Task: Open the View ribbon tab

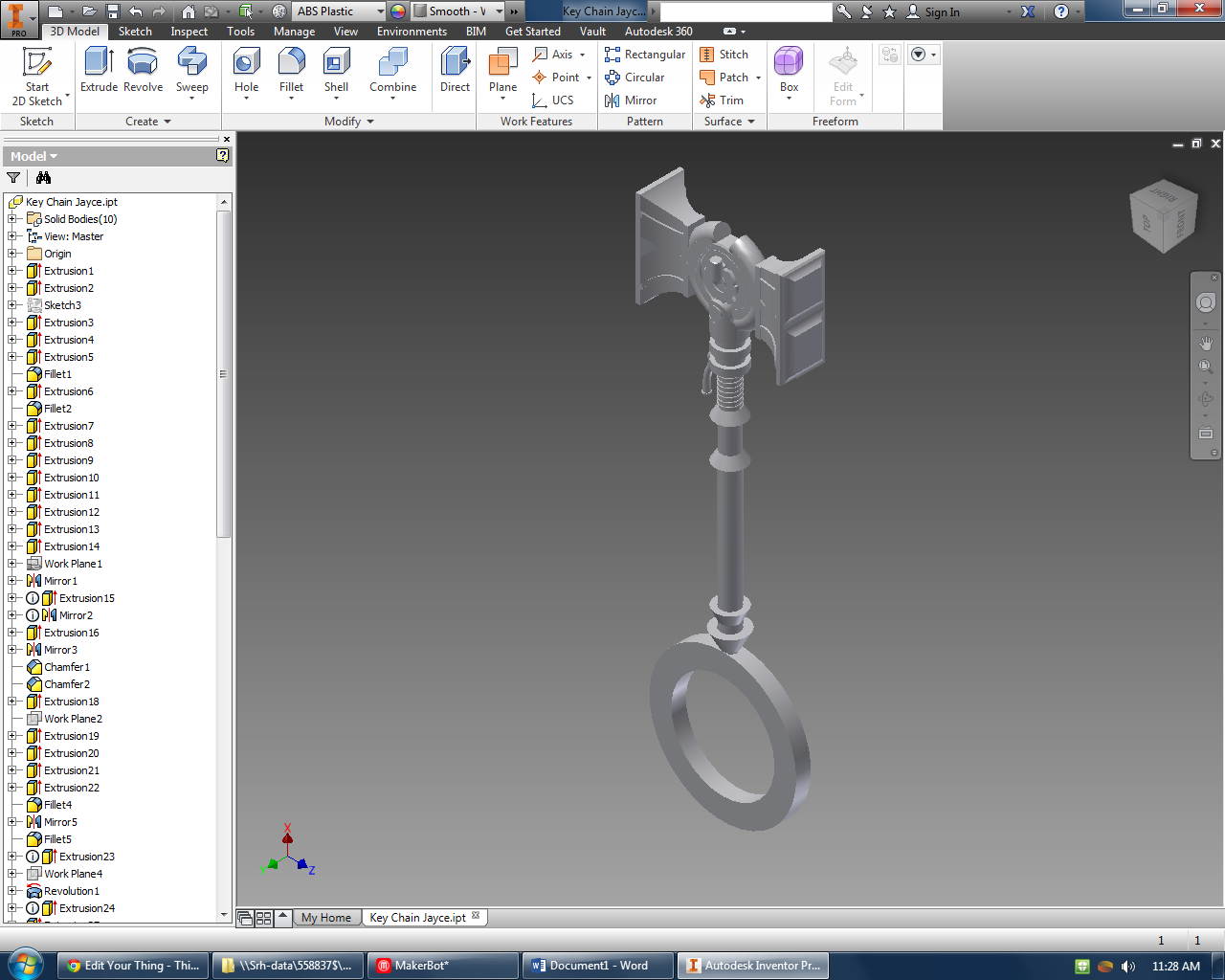Action: (x=345, y=32)
